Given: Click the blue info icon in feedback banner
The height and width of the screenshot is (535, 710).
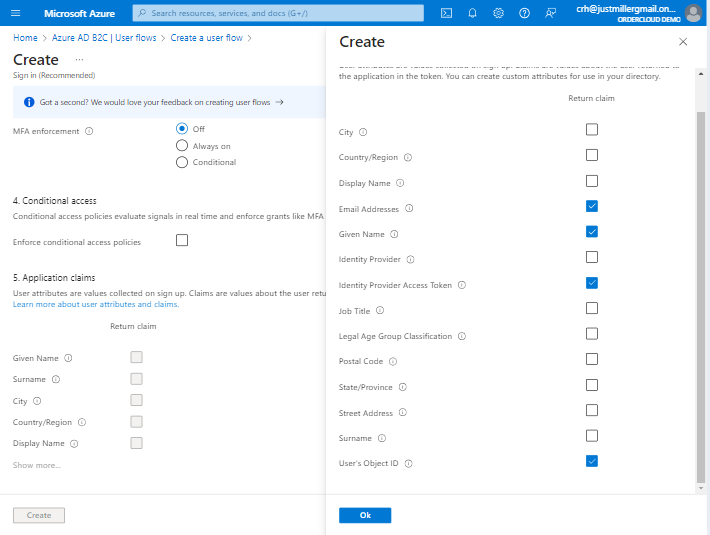Looking at the screenshot, I should click(x=29, y=102).
